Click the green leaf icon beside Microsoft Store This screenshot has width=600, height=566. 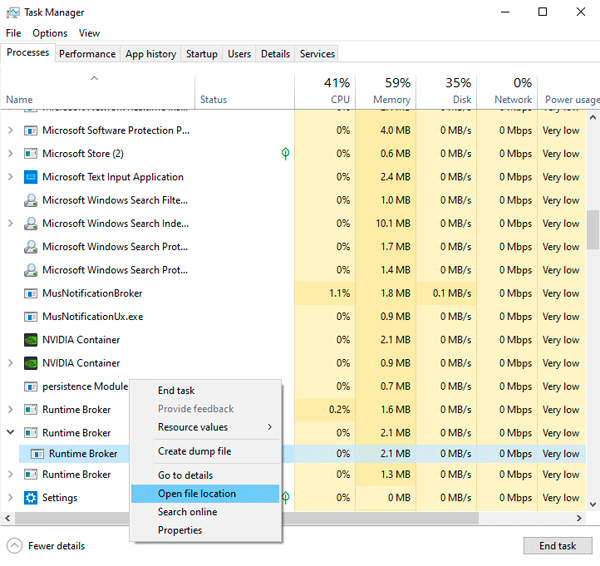click(286, 154)
